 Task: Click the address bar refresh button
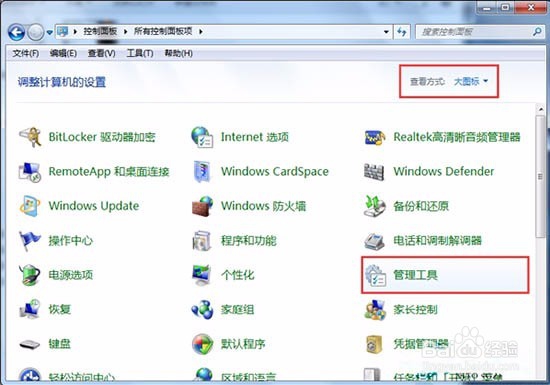pyautogui.click(x=402, y=32)
